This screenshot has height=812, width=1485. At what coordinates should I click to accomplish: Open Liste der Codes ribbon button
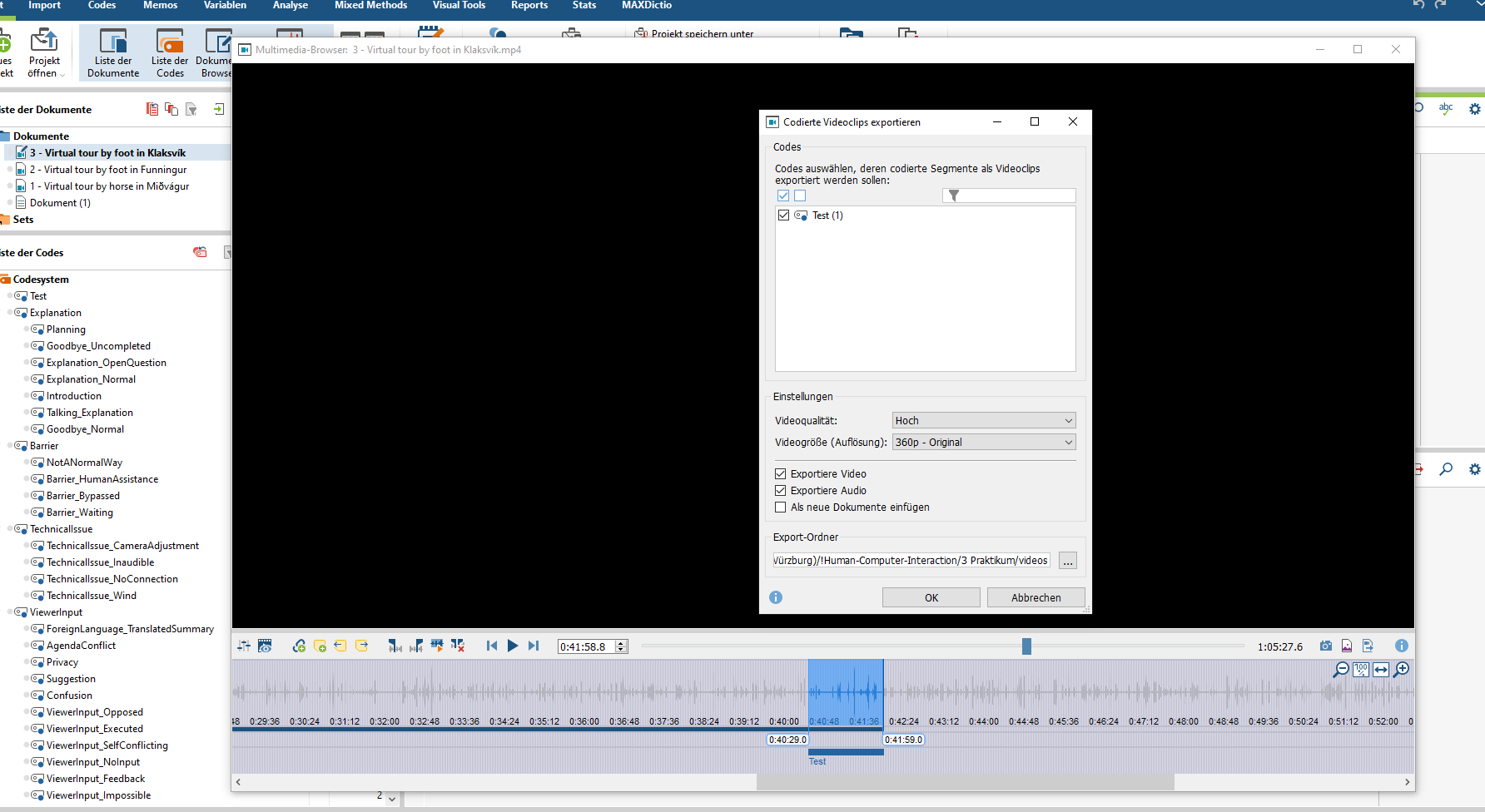click(x=170, y=52)
